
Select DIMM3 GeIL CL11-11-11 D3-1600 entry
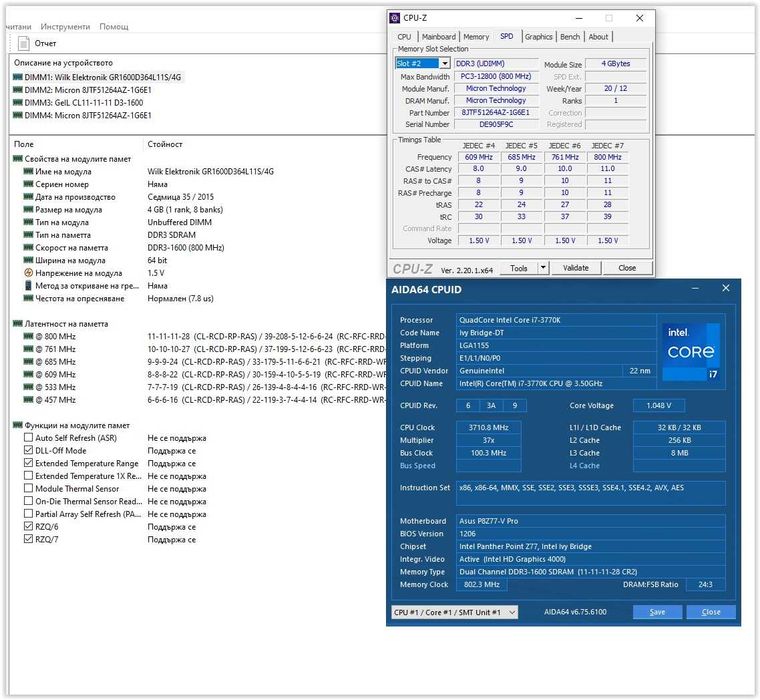pyautogui.click(x=78, y=103)
